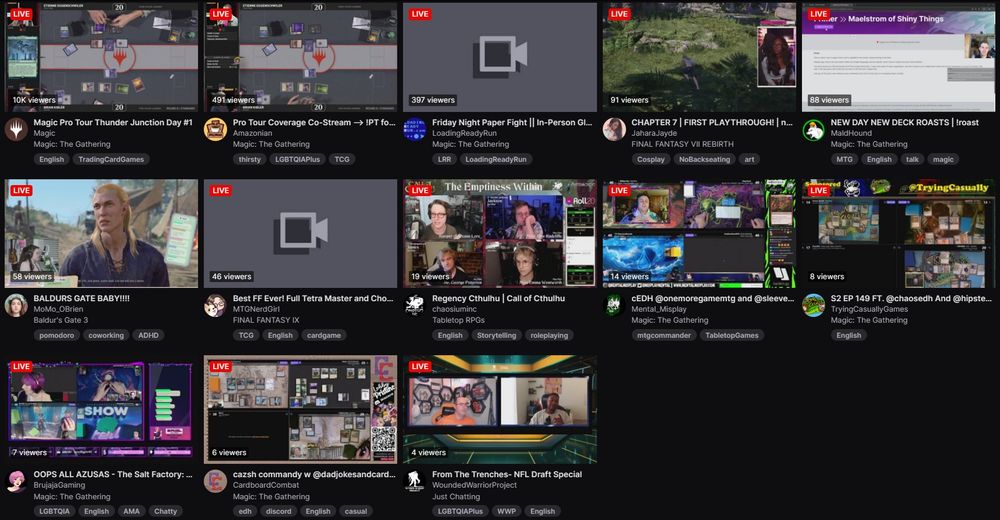This screenshot has width=1000, height=520.
Task: Select the LGBTQIAPlus tag under Amazonian
Action: [x=297, y=160]
